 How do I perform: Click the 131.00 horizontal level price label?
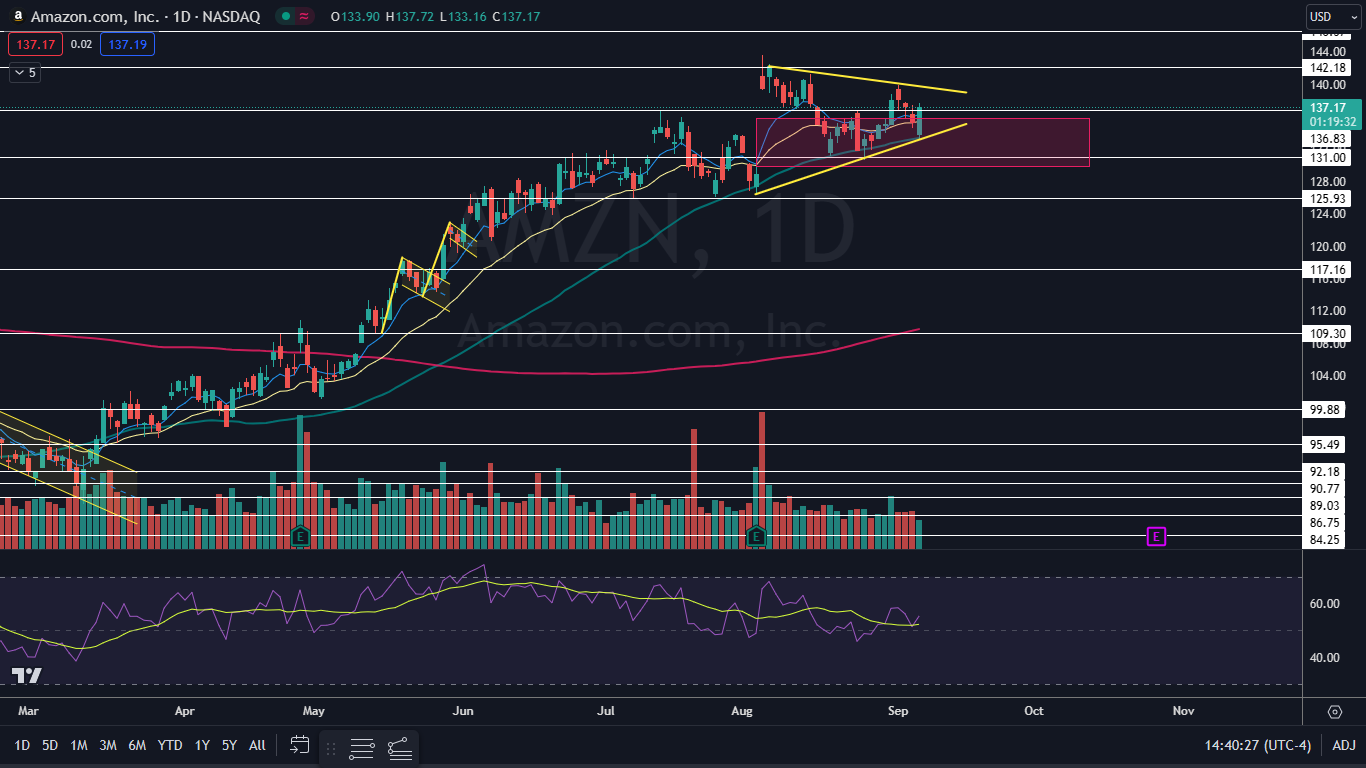[1326, 157]
